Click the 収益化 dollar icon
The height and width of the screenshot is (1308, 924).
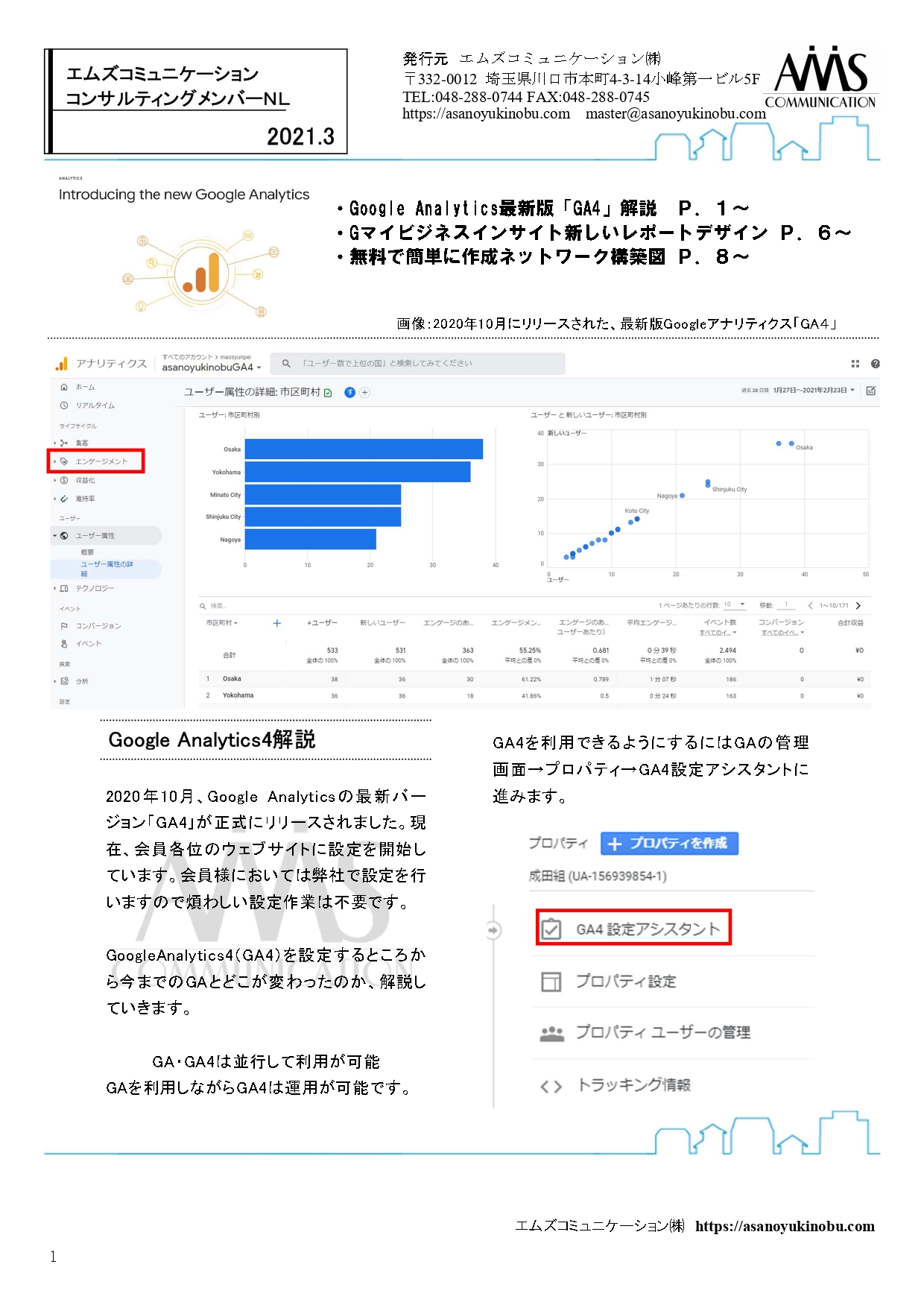coord(64,480)
